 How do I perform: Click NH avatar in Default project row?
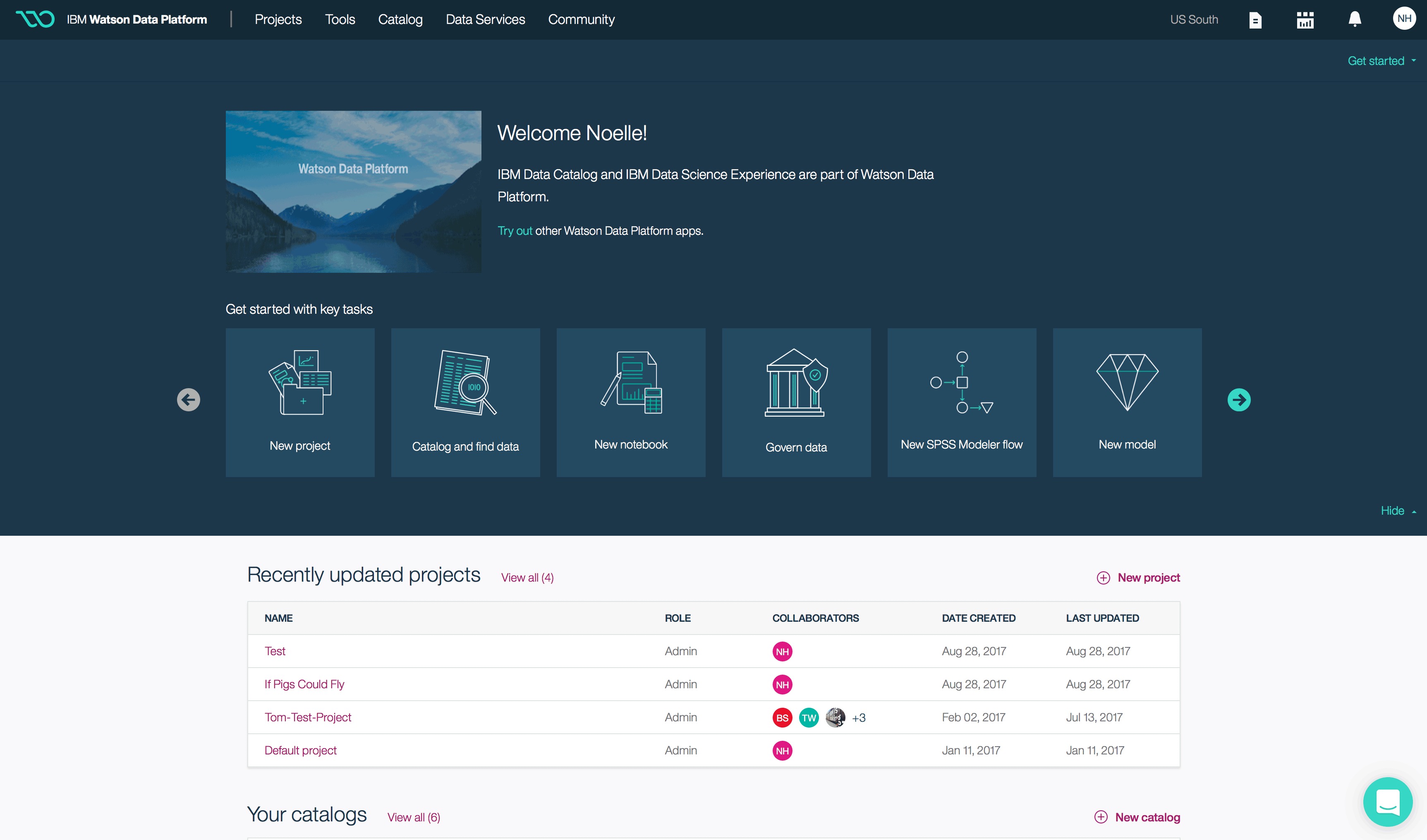pos(782,751)
